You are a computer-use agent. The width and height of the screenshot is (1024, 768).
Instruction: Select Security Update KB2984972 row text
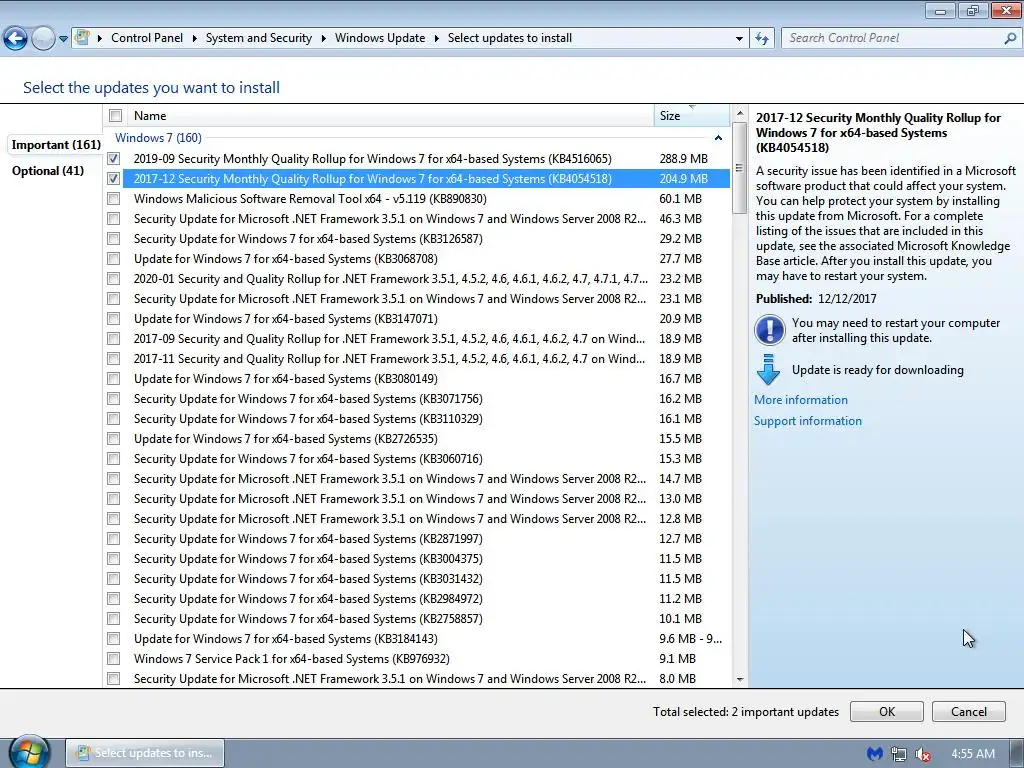click(x=308, y=599)
